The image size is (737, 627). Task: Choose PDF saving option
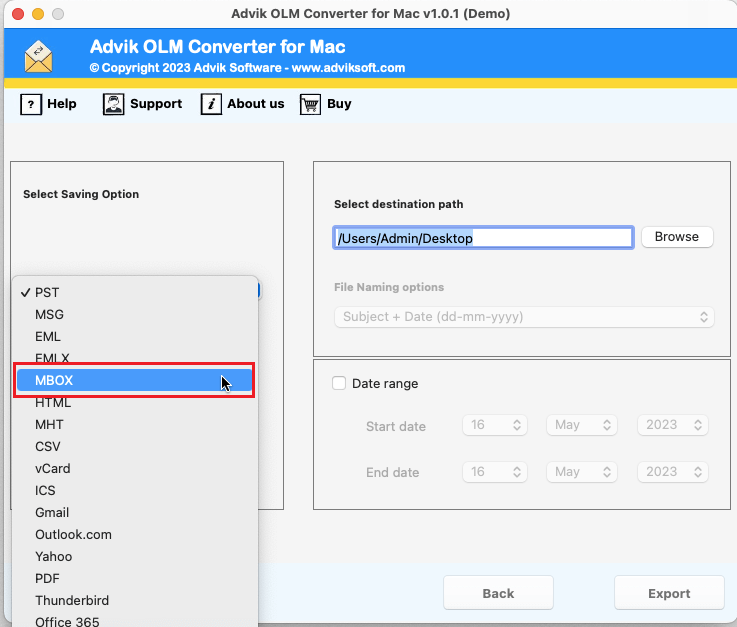click(x=135, y=579)
